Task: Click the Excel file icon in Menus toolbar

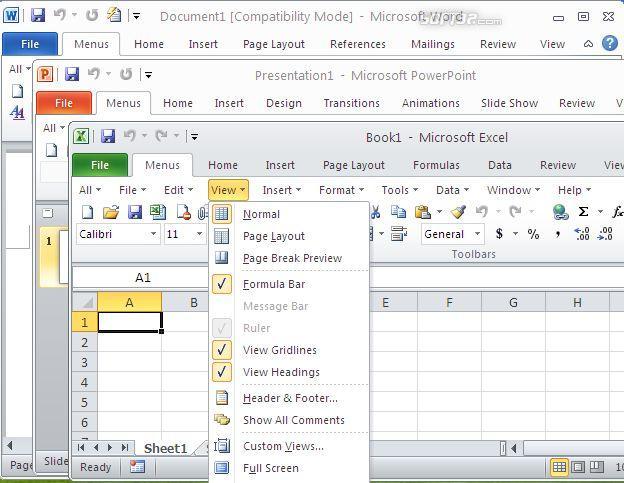Action: tap(158, 212)
